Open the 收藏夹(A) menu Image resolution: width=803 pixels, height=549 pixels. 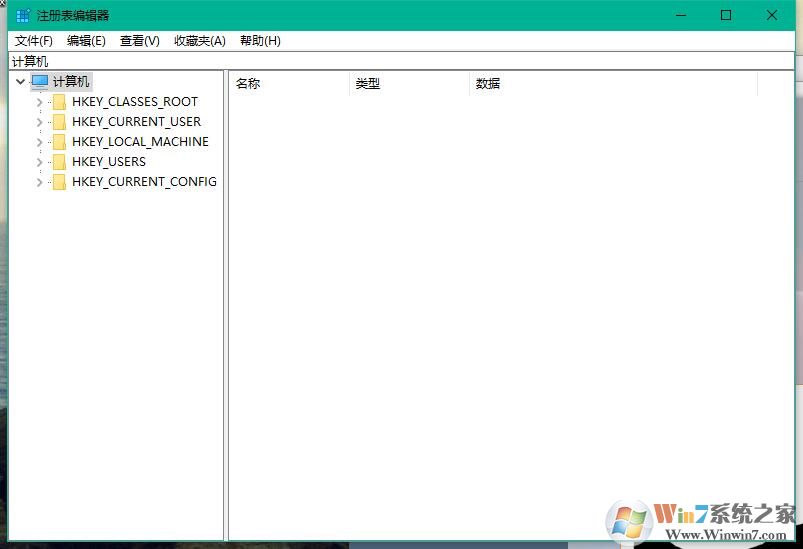(200, 41)
